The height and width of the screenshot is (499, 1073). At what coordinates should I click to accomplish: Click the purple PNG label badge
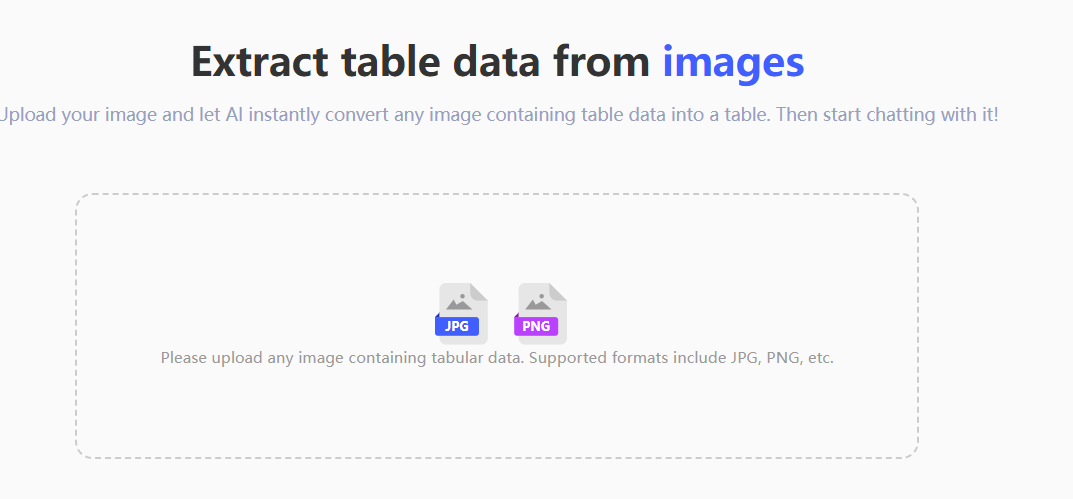pyautogui.click(x=536, y=326)
